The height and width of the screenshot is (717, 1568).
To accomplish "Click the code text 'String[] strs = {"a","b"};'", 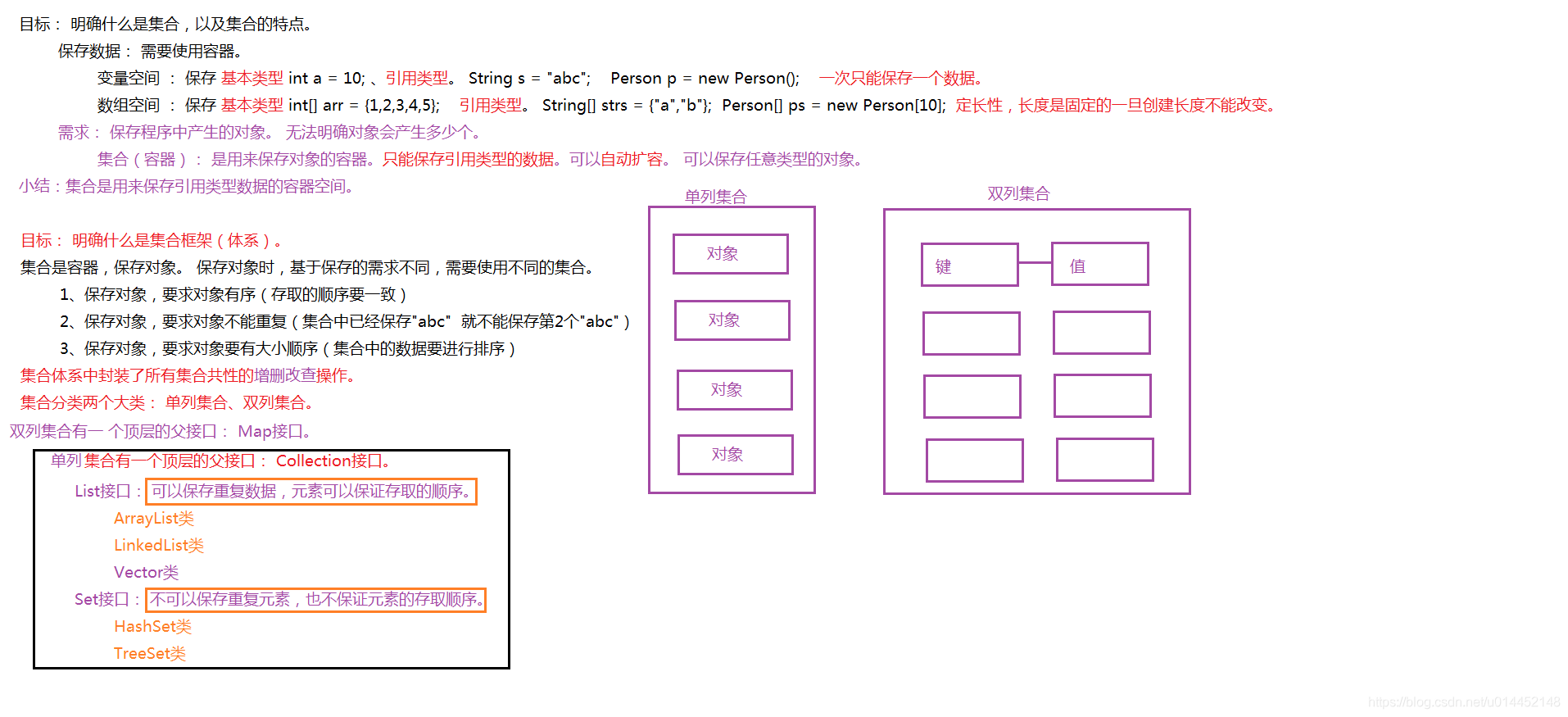I will point(627,106).
